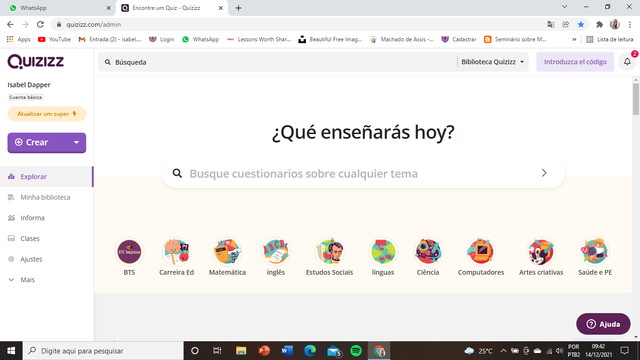Close the WhatsApp tab
The width and height of the screenshot is (640, 360).
tap(109, 8)
